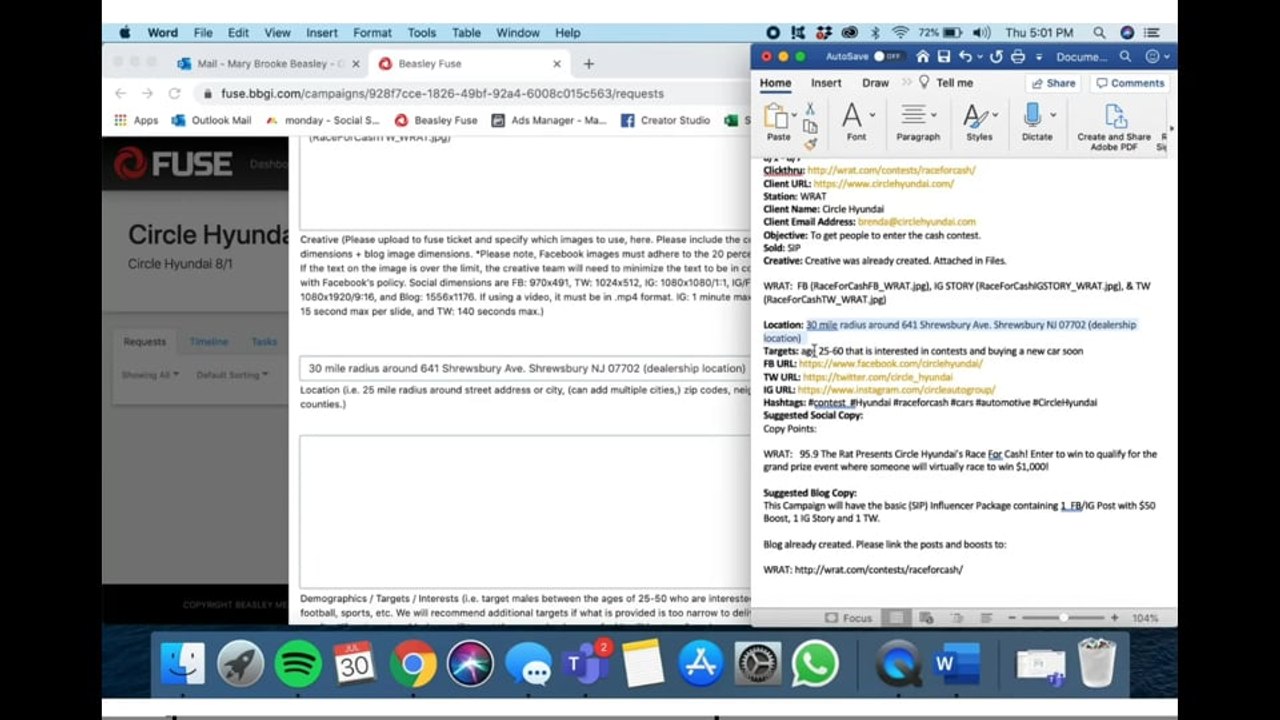Open the Creator Studio bookmark
This screenshot has height=720, width=1280.
665,120
